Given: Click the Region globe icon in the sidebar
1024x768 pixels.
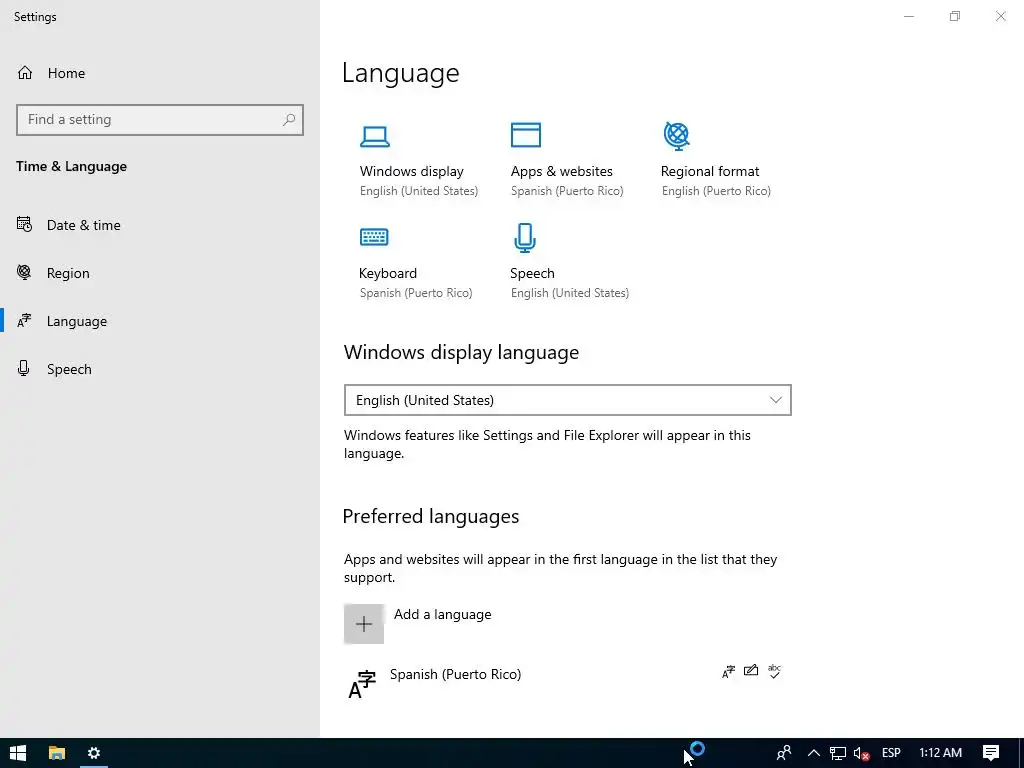Looking at the screenshot, I should click(24, 272).
